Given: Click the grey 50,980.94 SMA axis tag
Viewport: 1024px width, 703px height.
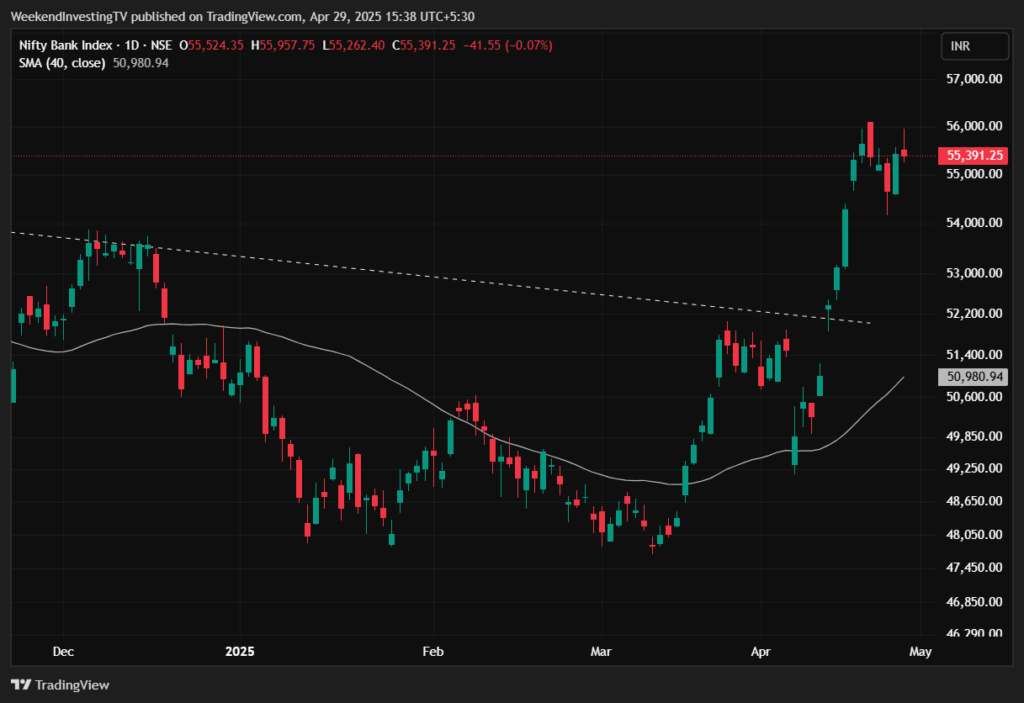Looking at the screenshot, I should pyautogui.click(x=973, y=377).
